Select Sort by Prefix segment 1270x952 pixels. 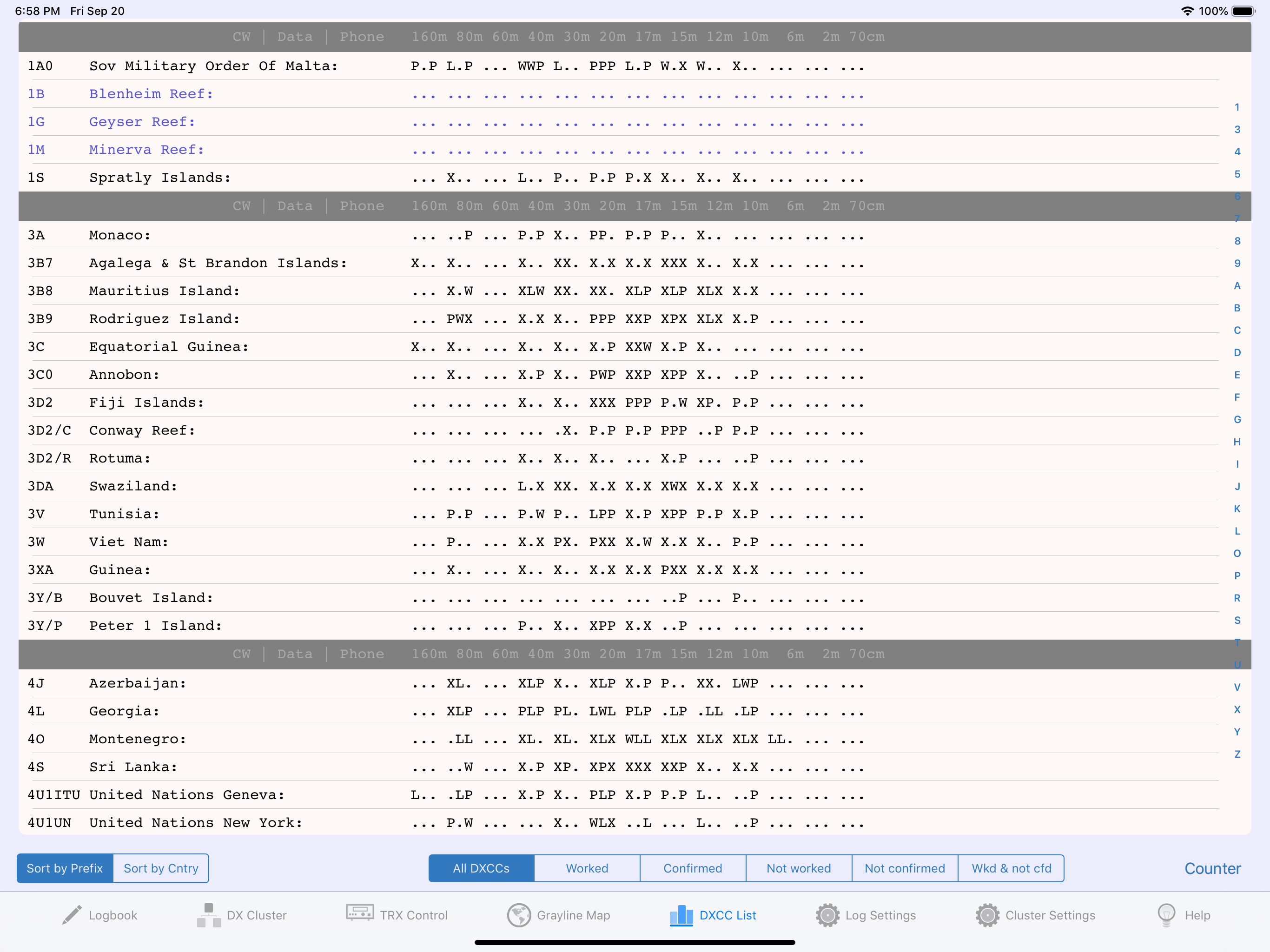(65, 867)
